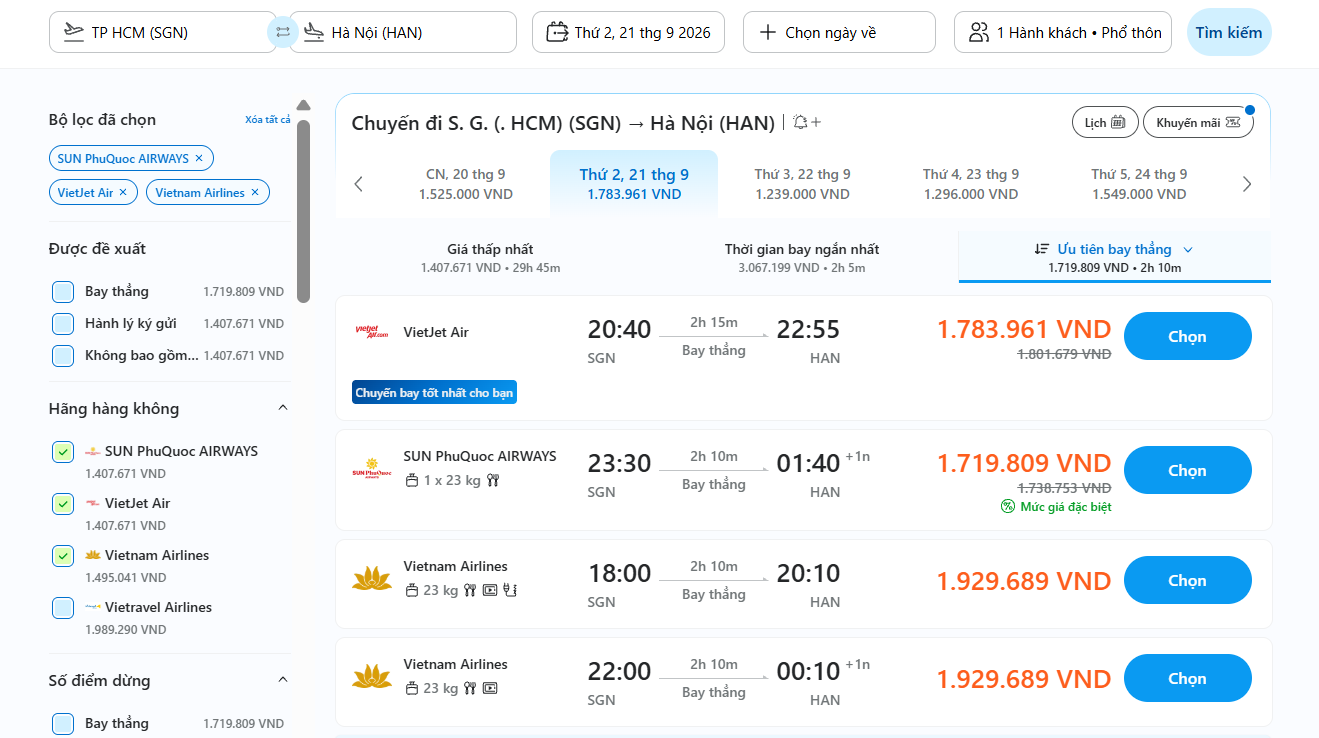Click sidebar scrollbar up arrow

pos(303,105)
